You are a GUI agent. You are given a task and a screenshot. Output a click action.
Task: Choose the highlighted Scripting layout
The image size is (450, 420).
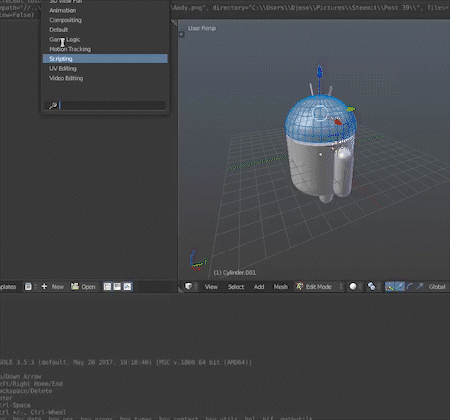click(x=105, y=59)
